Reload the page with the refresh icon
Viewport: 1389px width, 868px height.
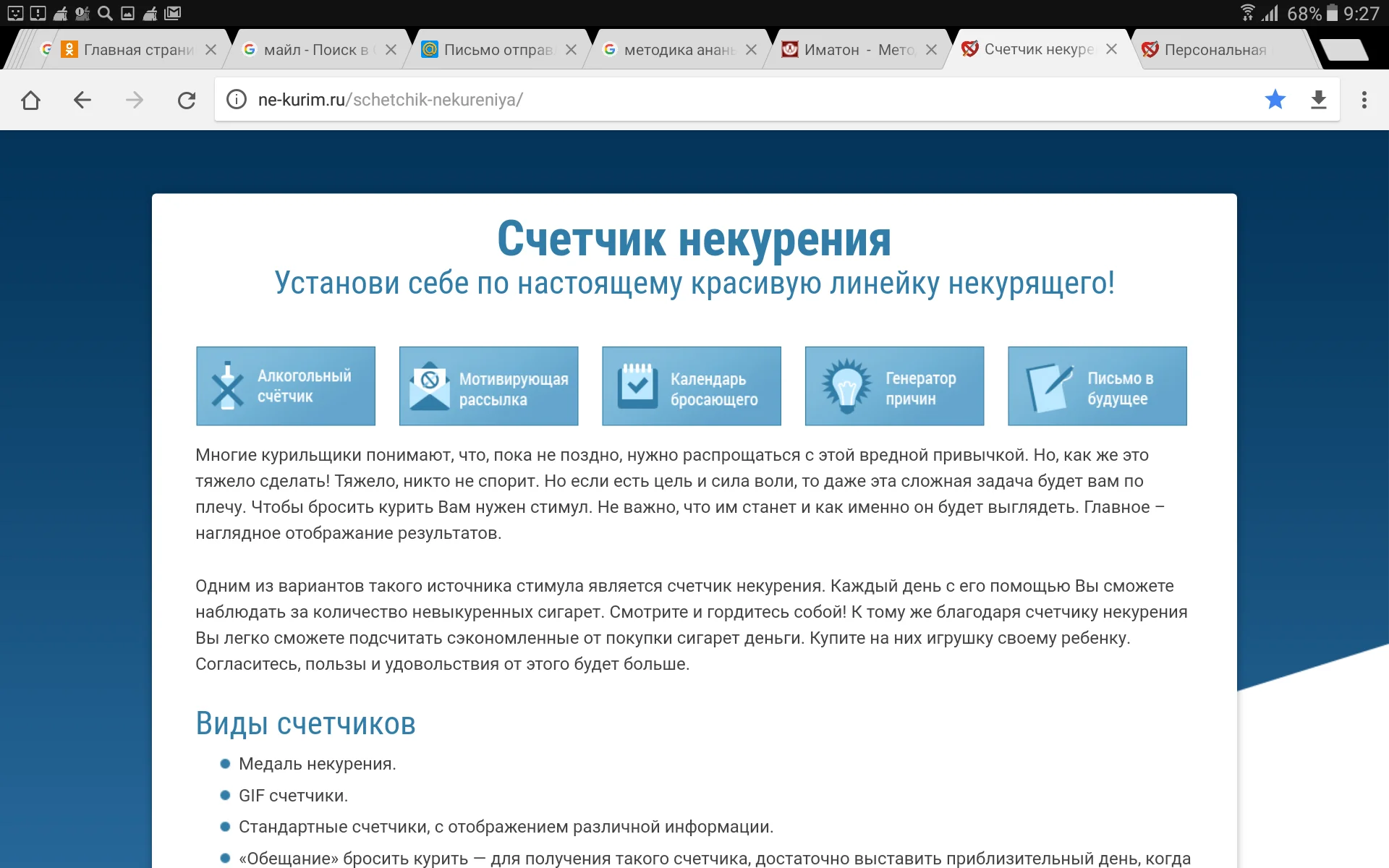187,99
